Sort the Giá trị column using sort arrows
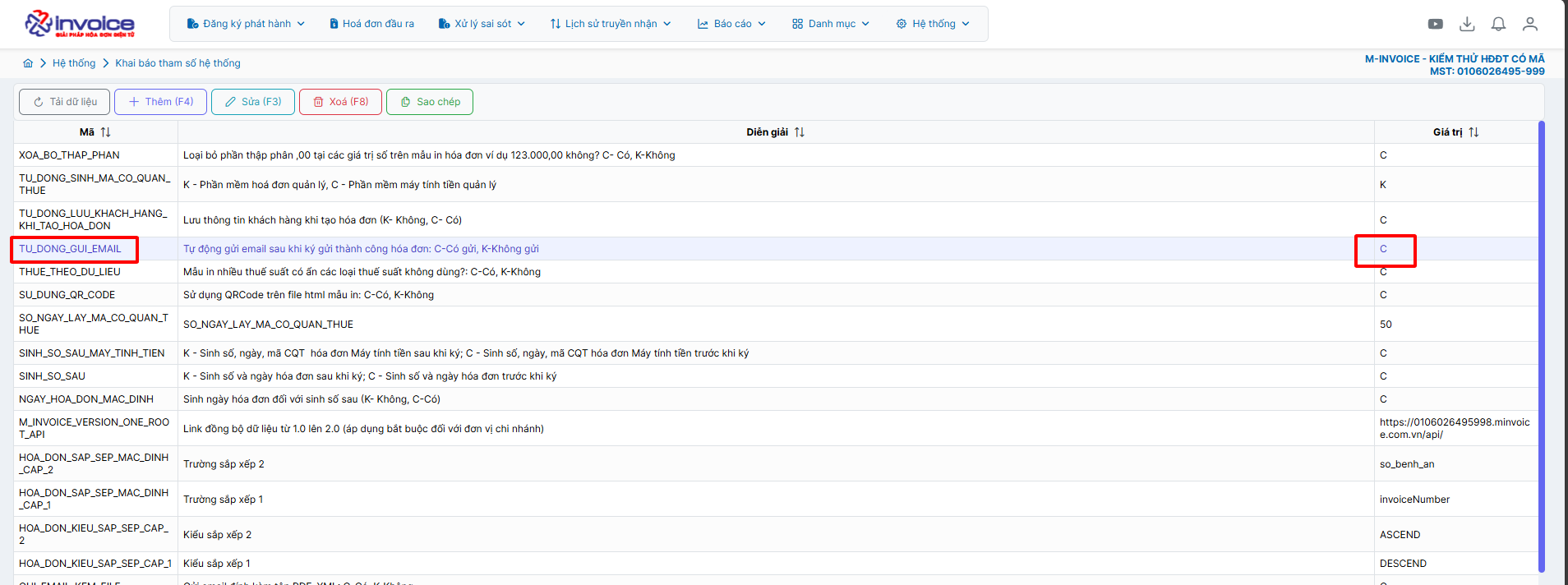Viewport: 1568px width, 585px height. pyautogui.click(x=1473, y=132)
